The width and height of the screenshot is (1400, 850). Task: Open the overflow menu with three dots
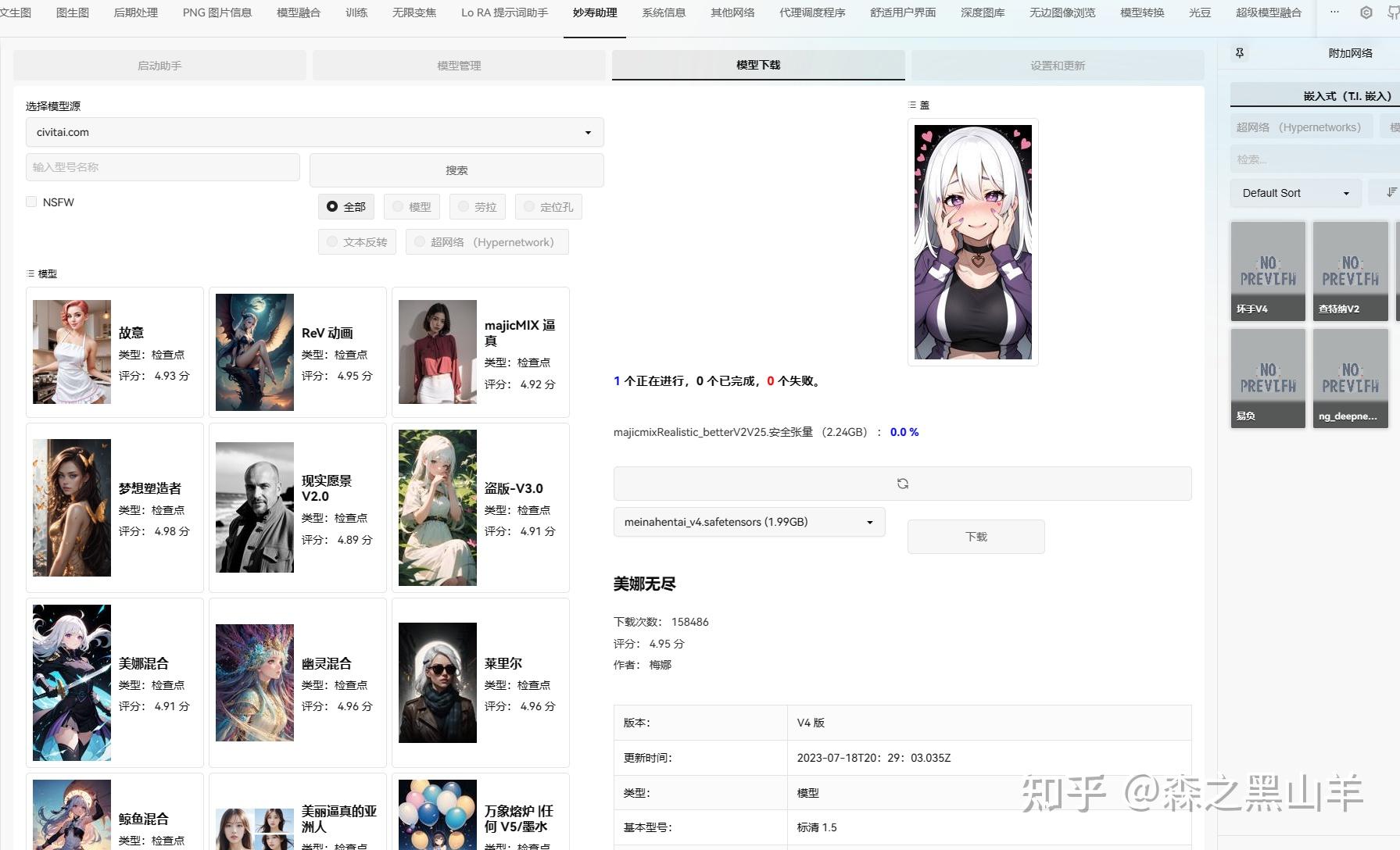(1334, 12)
